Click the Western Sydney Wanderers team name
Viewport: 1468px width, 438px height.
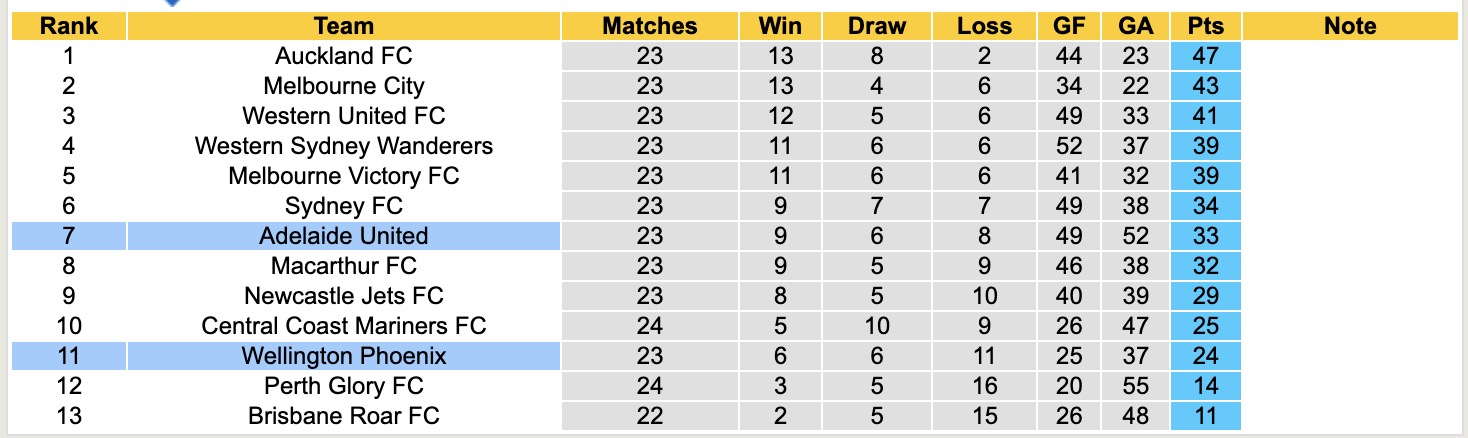(x=343, y=146)
